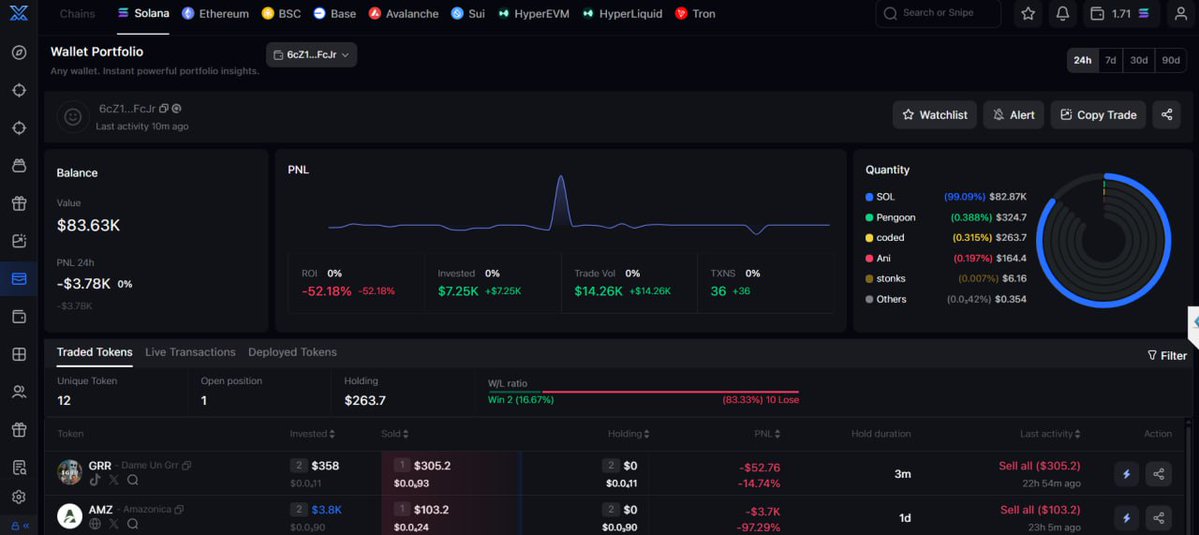
Task: Focus the Search or Snipe field
Action: (938, 14)
